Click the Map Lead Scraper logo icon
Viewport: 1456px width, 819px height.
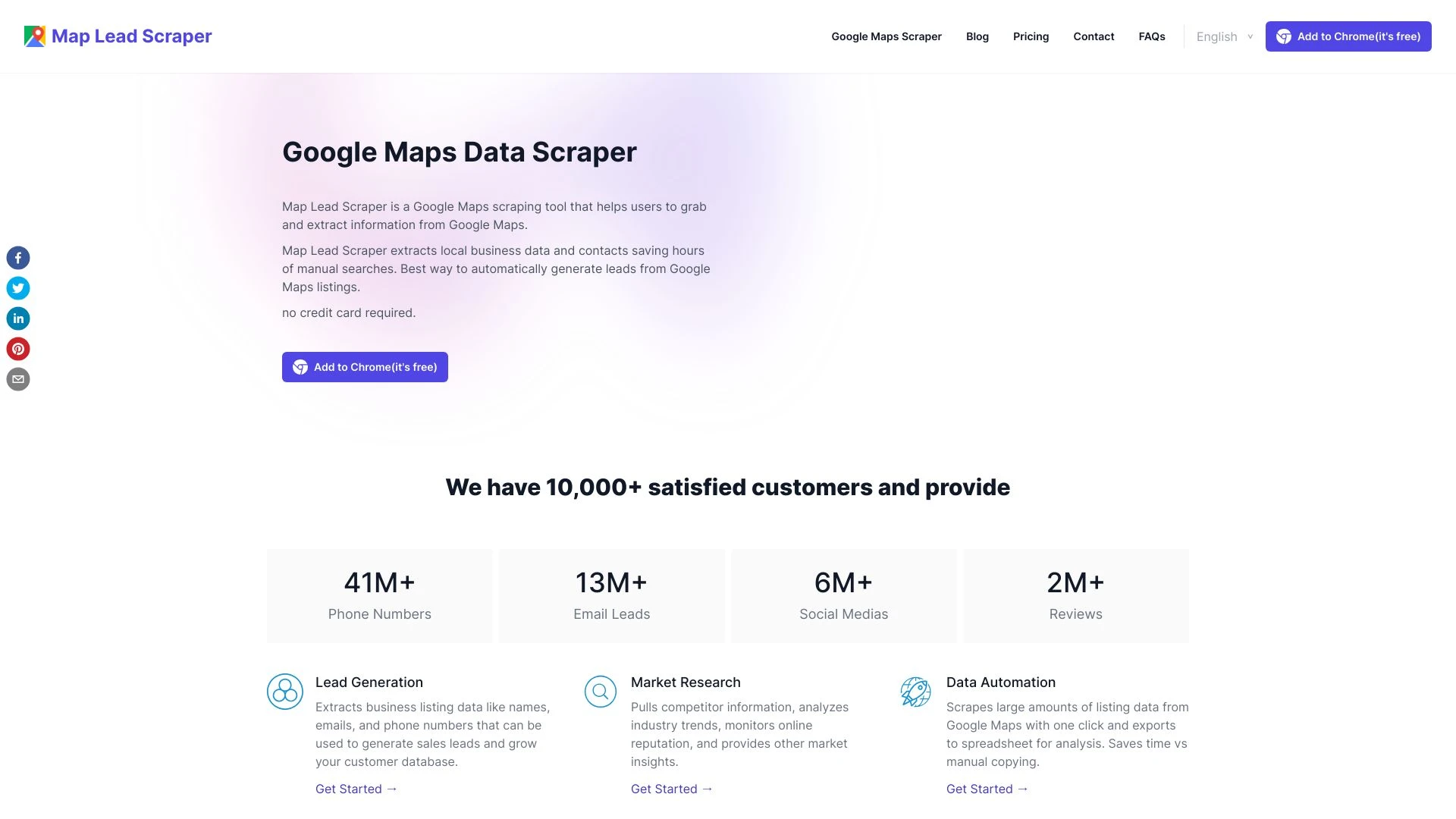coord(34,35)
